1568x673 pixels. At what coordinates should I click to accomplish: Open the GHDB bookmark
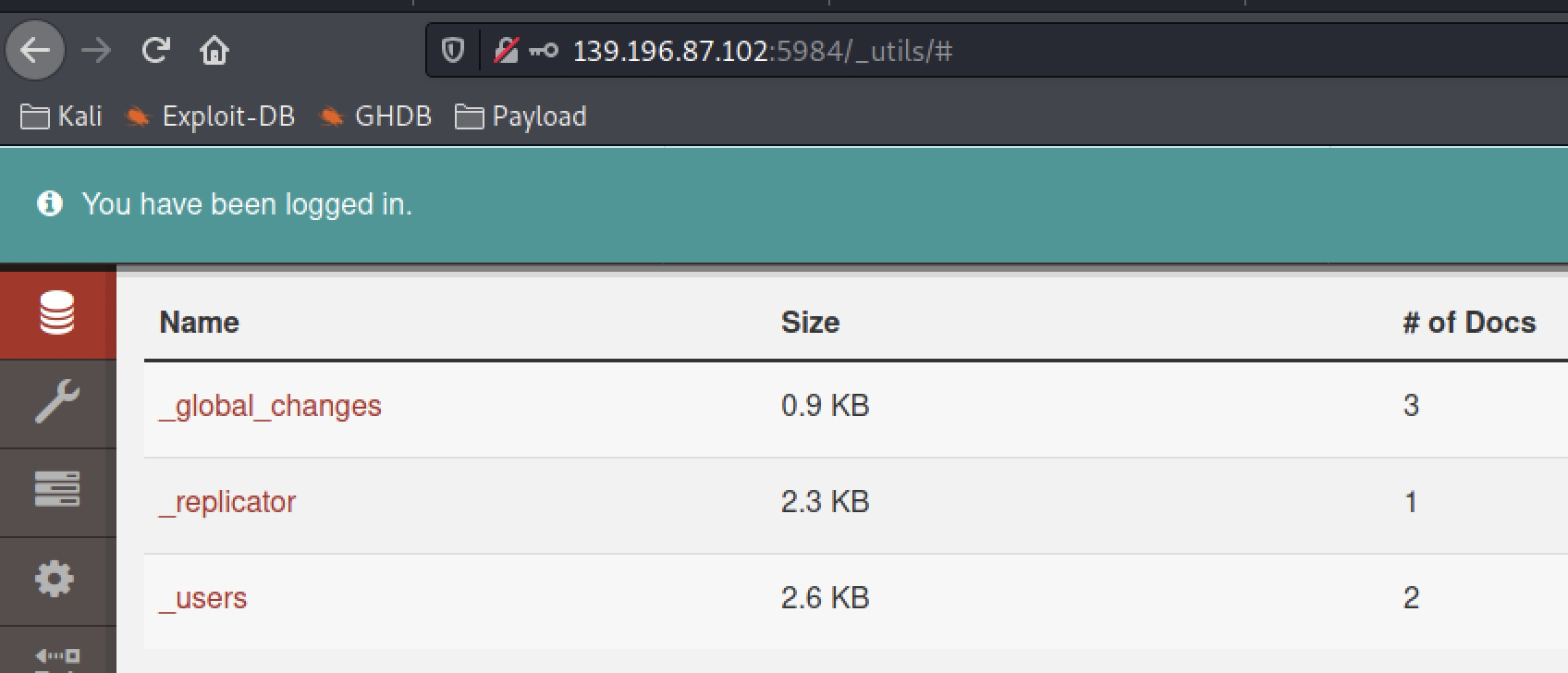click(374, 116)
